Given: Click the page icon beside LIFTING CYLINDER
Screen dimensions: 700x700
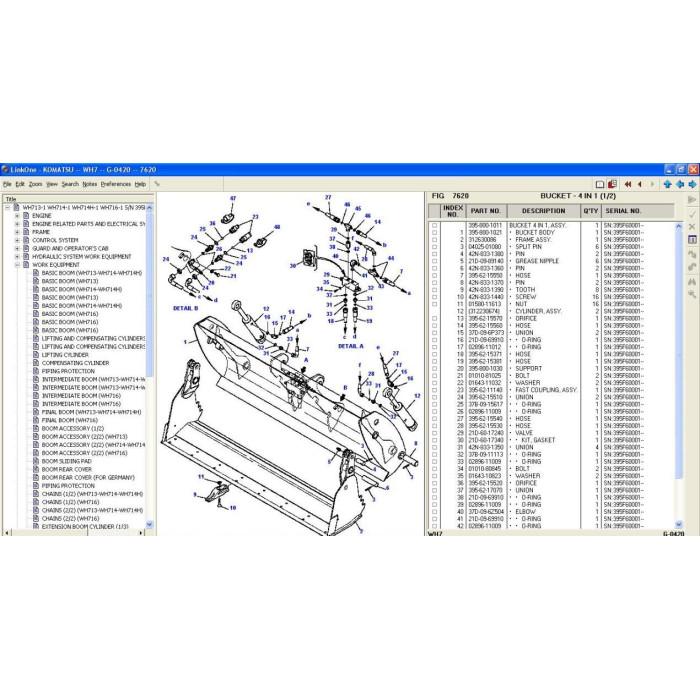Looking at the screenshot, I should [36, 355].
